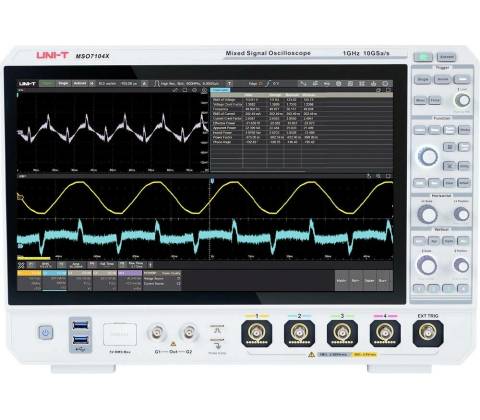Image resolution: width=480 pixels, height=420 pixels.
Task: Toggle the green Run/Stop hardware button
Action: tap(423, 57)
